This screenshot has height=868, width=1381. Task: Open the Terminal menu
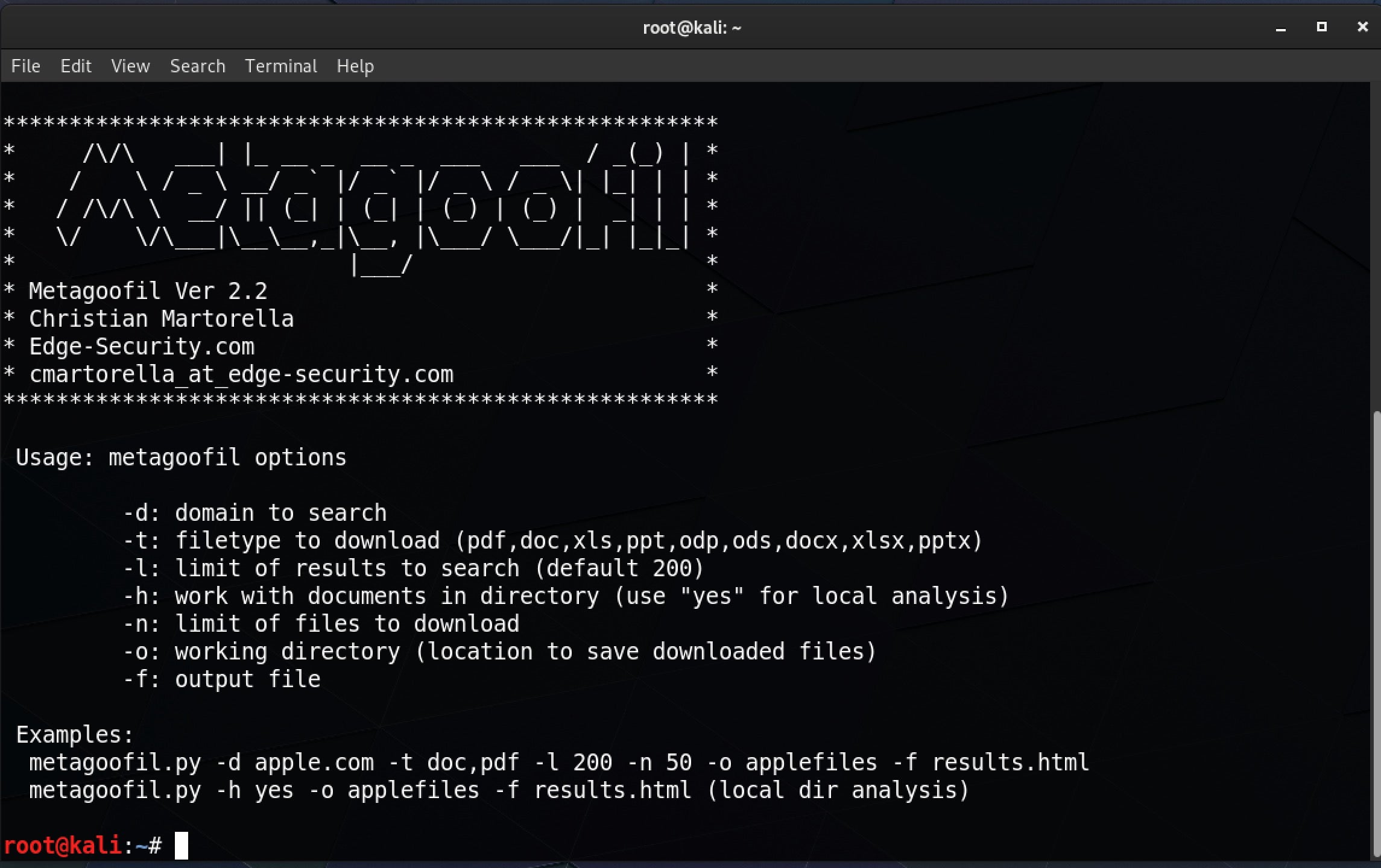[280, 66]
